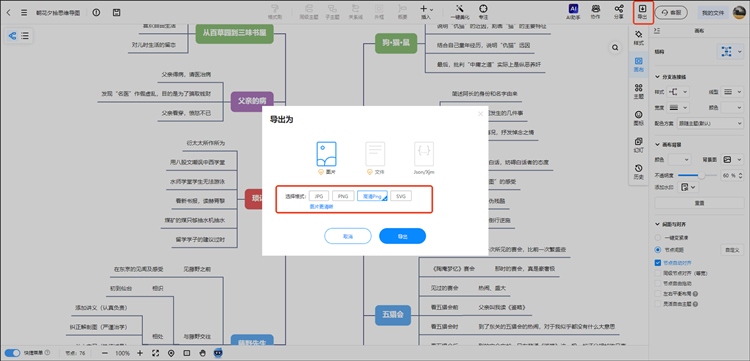Select the node spacing (节点间距) radio
Viewport: 750px width, 361px height.
658,250
